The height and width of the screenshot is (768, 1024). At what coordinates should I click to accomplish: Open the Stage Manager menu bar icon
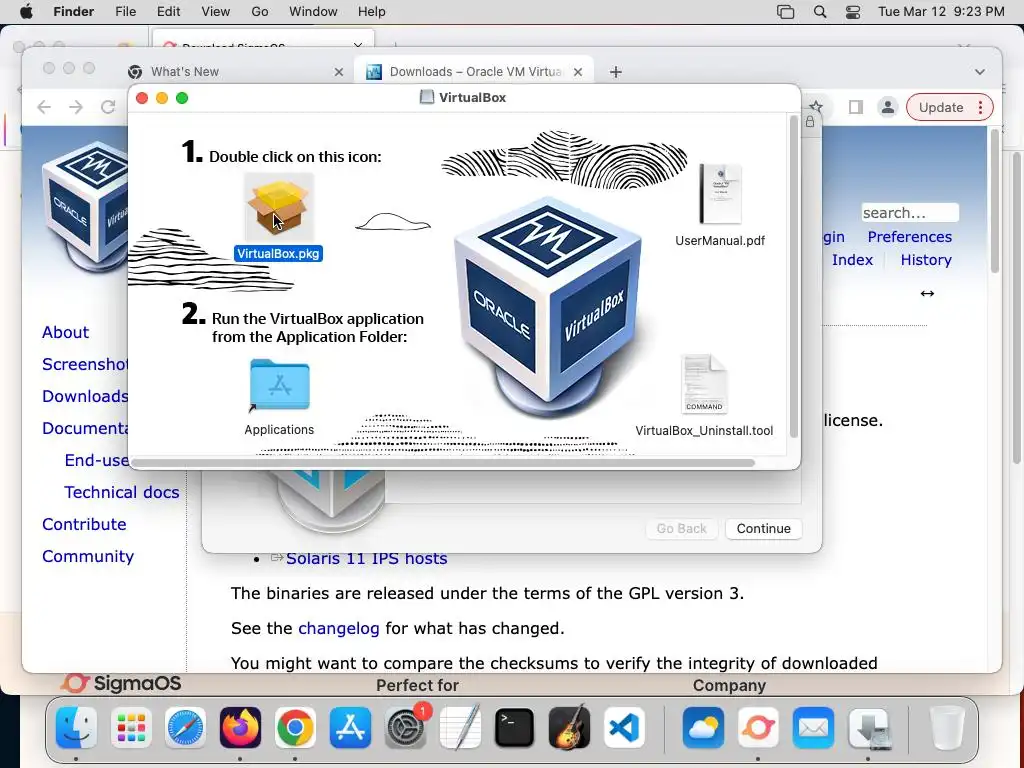(x=786, y=12)
